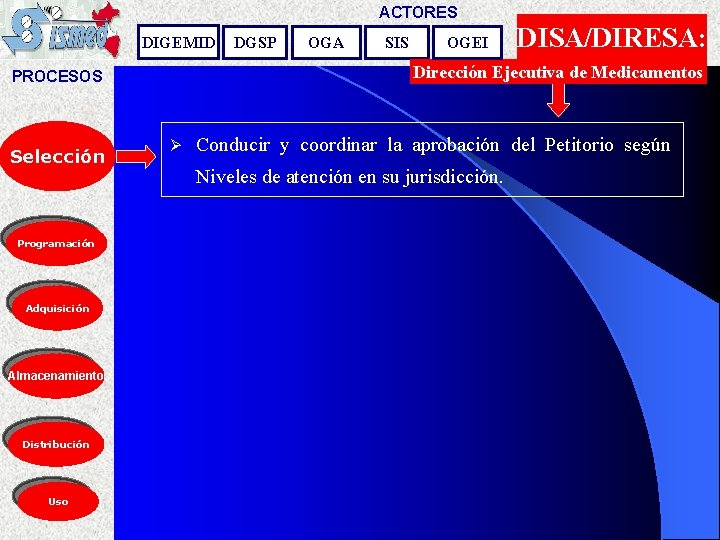Open the Uso process oval
720x540 pixels.
pyautogui.click(x=58, y=501)
